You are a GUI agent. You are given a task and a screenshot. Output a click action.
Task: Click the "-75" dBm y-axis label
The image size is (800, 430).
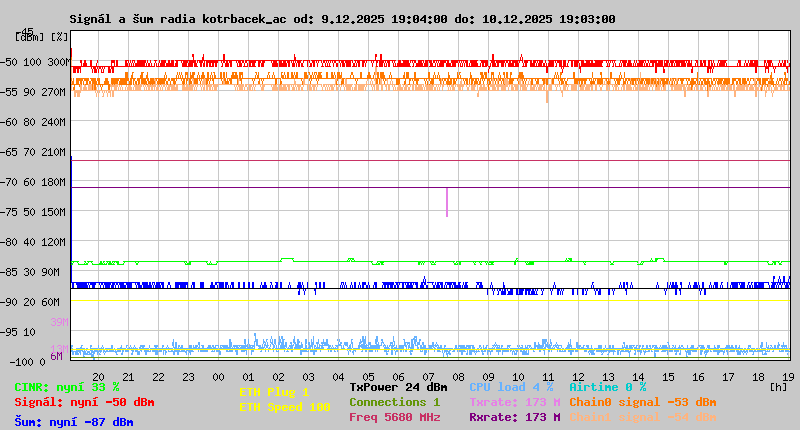[9, 212]
